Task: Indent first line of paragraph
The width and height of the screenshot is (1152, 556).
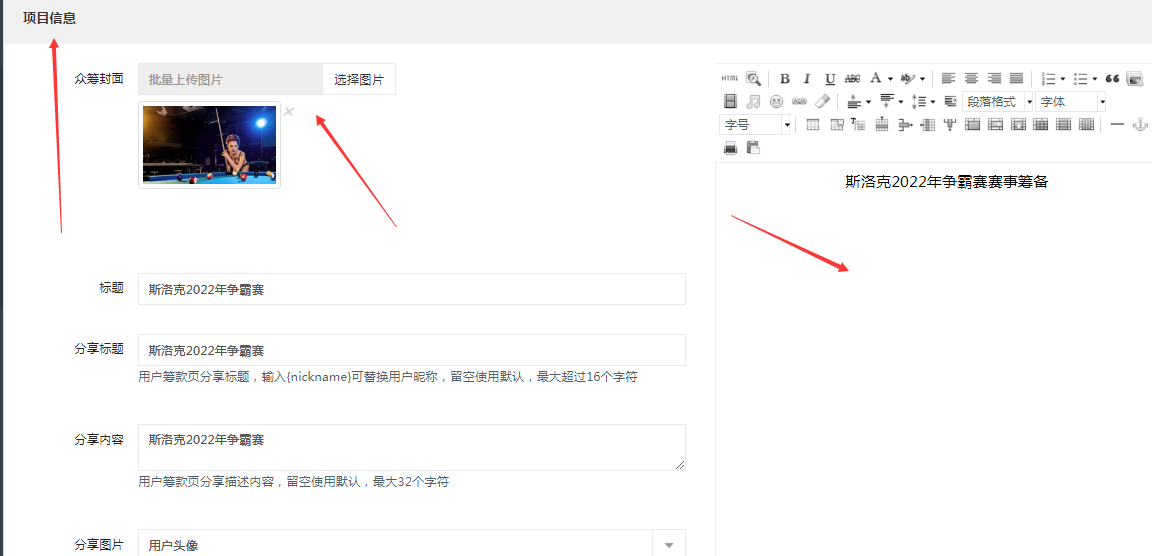Action: [x=950, y=101]
